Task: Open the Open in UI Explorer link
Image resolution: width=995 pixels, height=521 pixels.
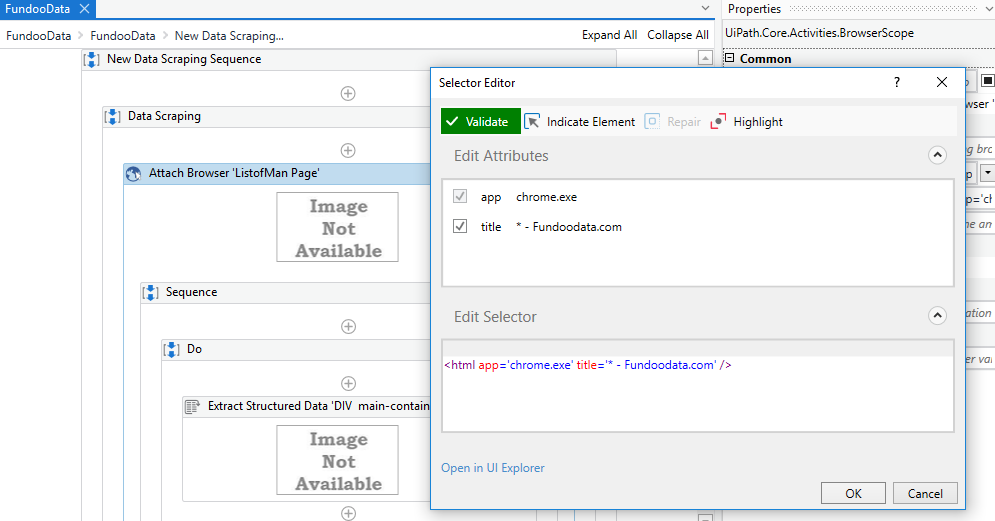Action: coord(492,468)
